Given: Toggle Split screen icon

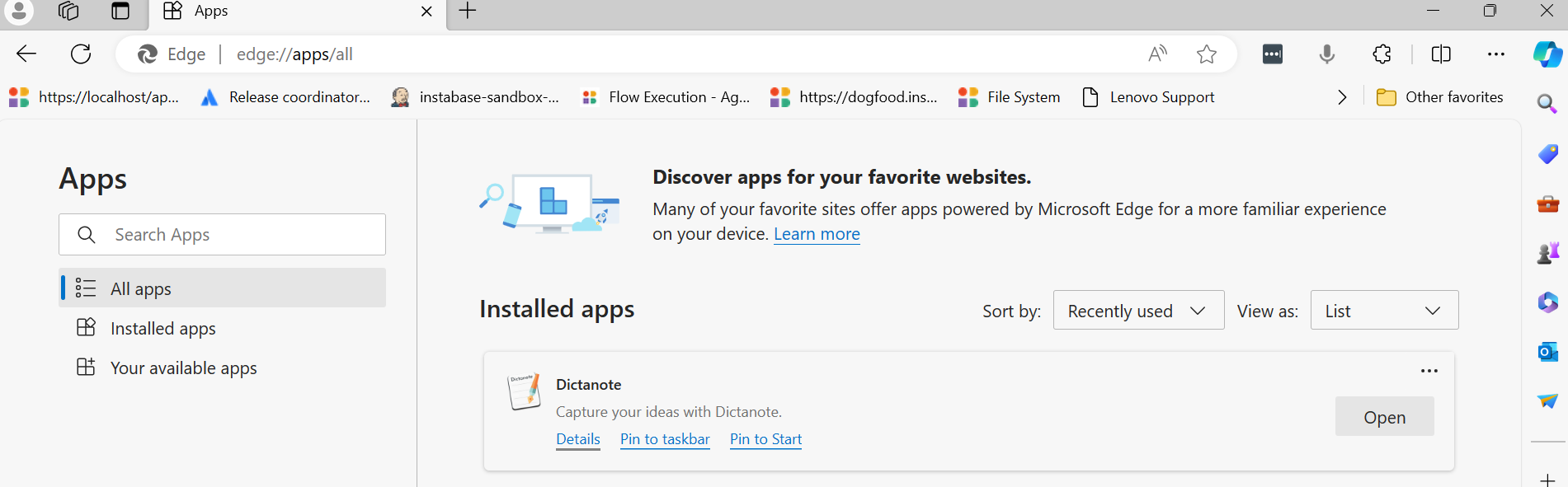Looking at the screenshot, I should (x=1441, y=54).
